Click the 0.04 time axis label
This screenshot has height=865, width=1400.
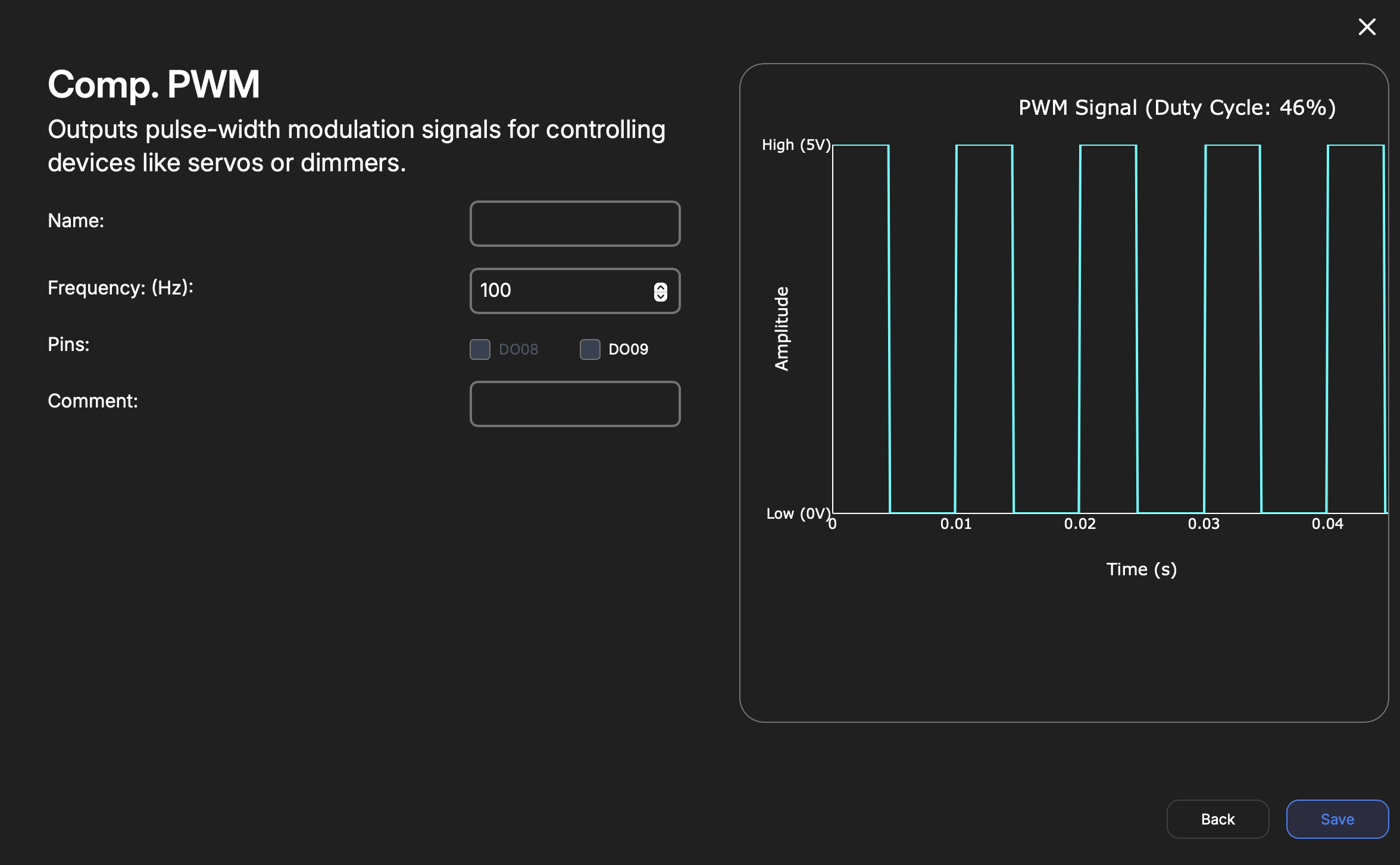tap(1327, 524)
